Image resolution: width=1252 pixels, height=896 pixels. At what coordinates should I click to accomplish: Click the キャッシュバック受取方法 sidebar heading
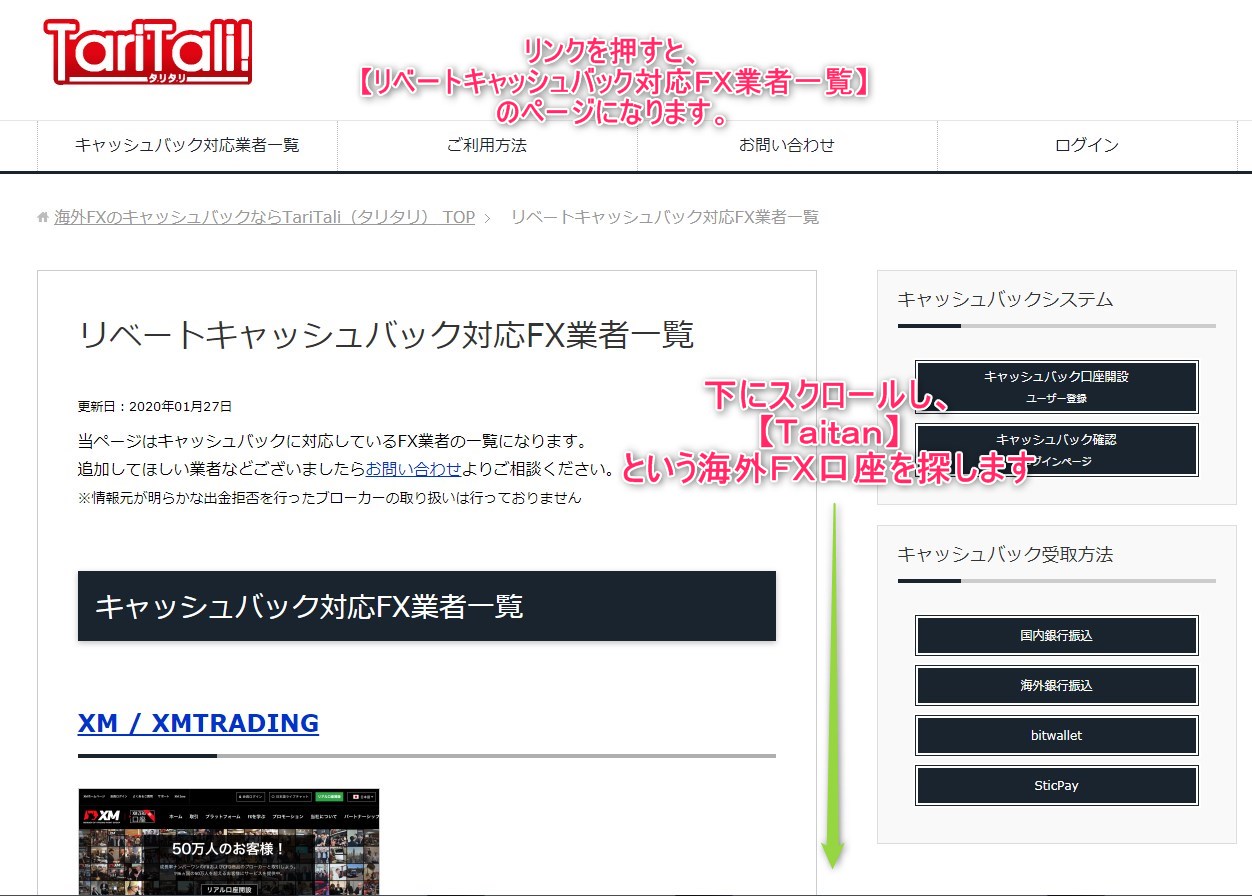click(x=1005, y=554)
